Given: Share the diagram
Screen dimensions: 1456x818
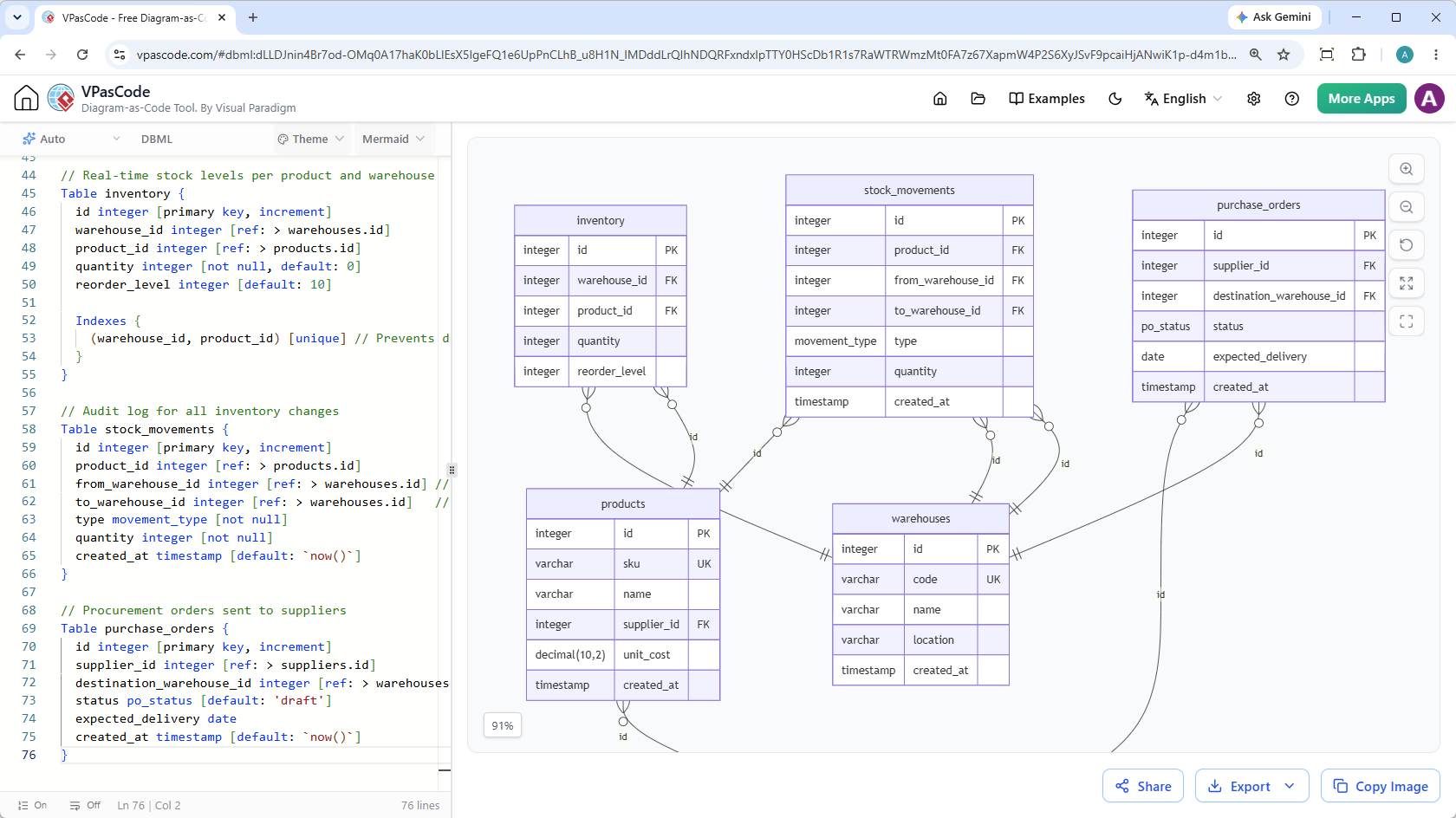Looking at the screenshot, I should [1143, 786].
